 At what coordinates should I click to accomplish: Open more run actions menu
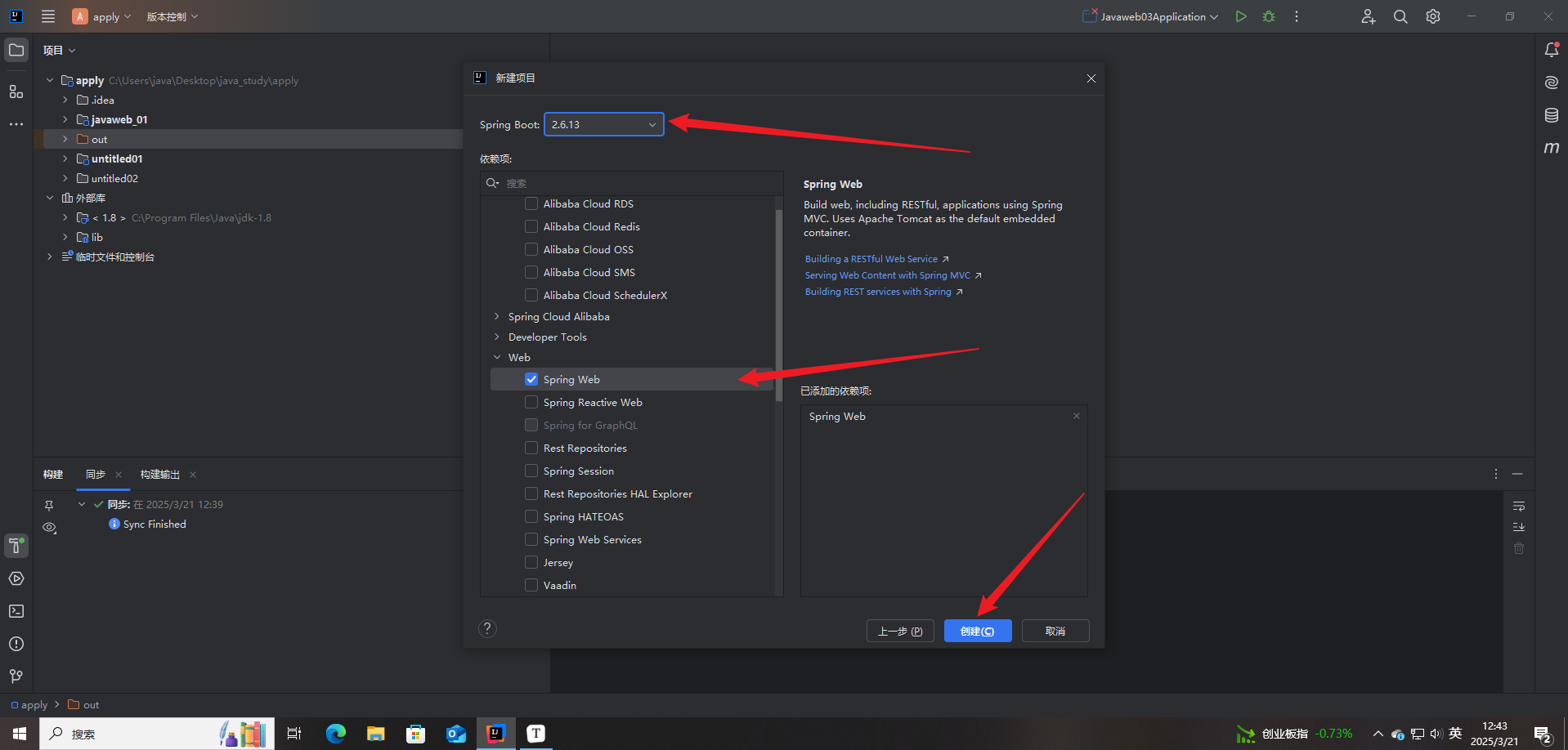click(x=1297, y=16)
